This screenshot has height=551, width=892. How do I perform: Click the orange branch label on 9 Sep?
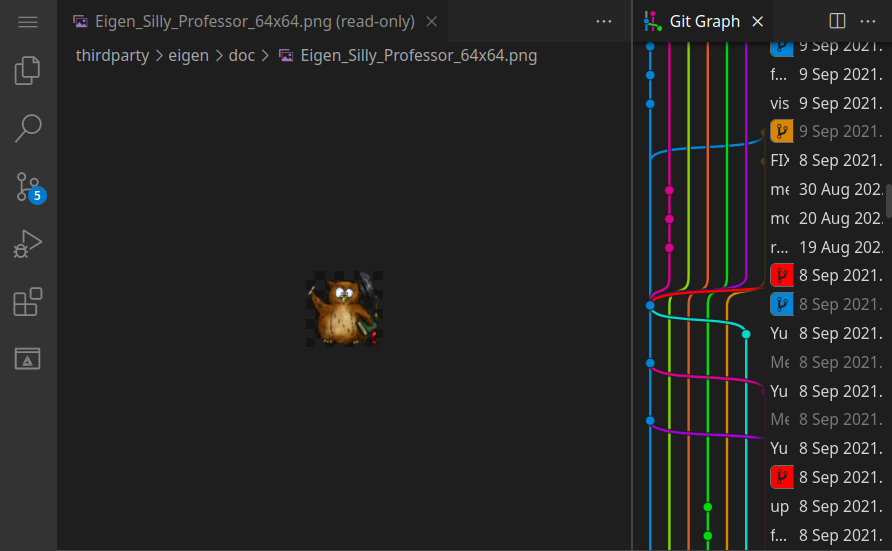(x=782, y=131)
